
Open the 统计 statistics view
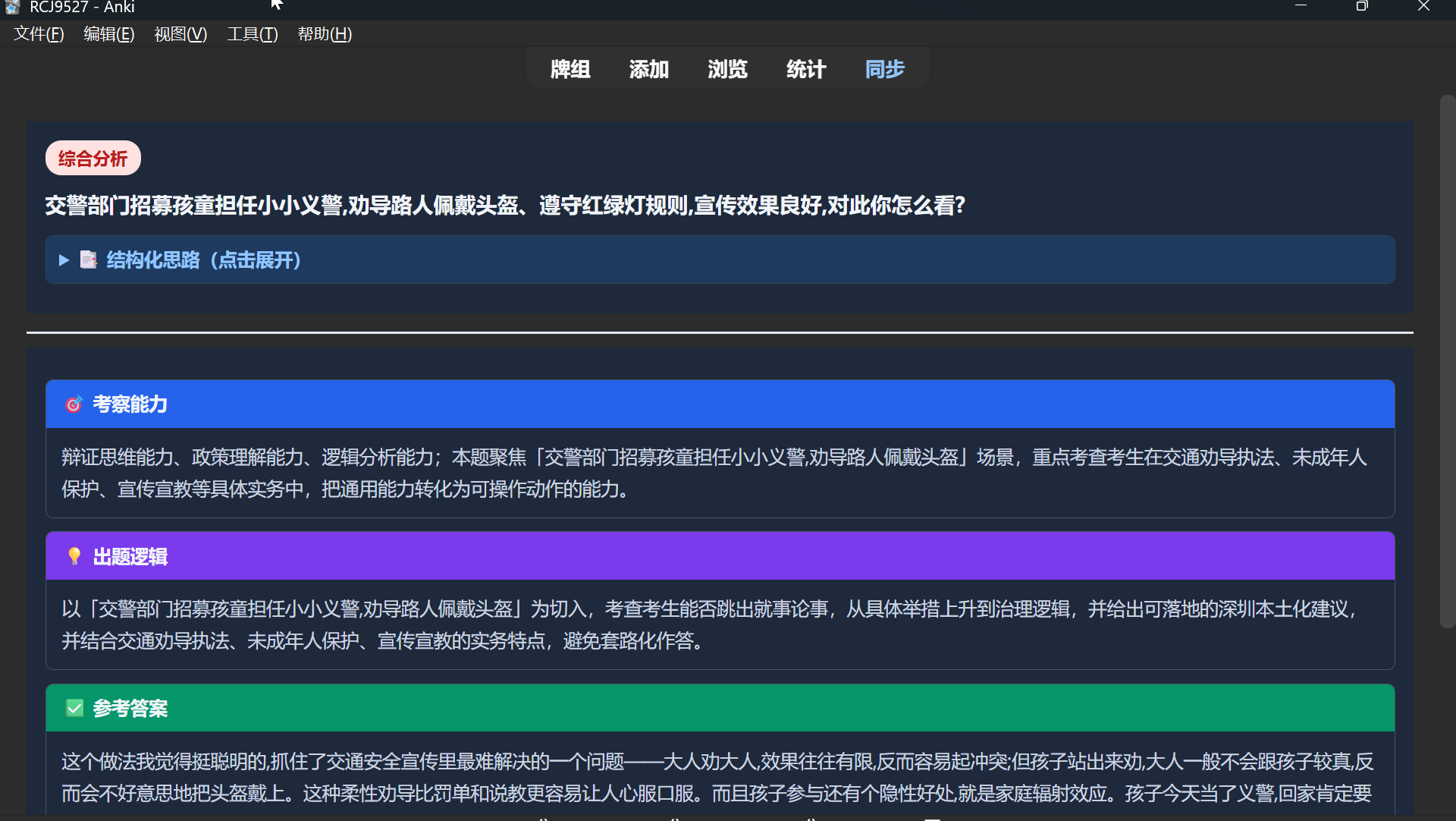coord(806,69)
